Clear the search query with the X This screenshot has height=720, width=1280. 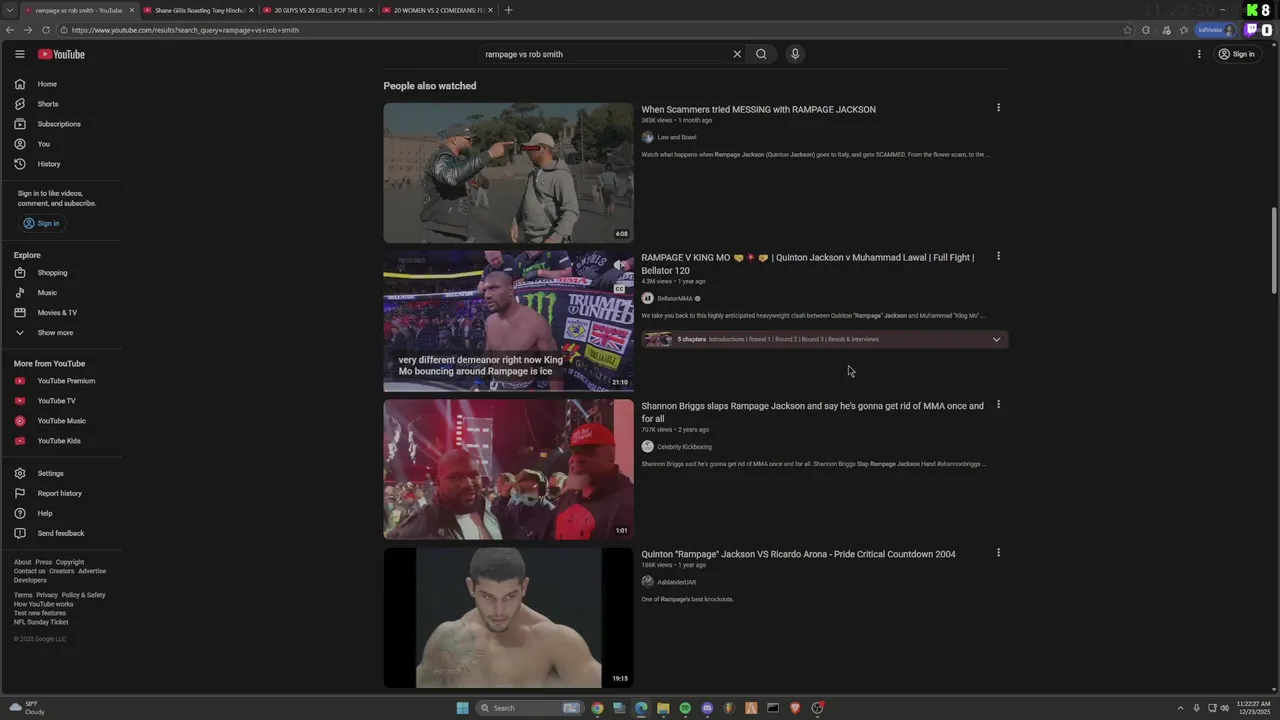tap(737, 54)
